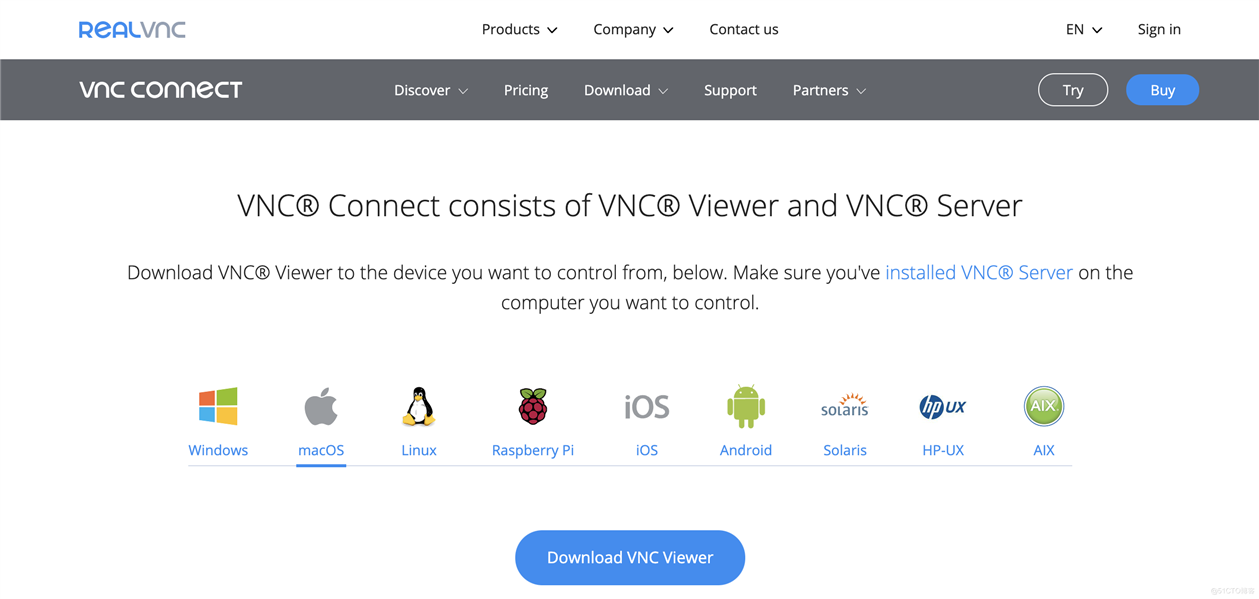This screenshot has height=599, width=1259.
Task: Expand the Products dropdown menu
Action: [520, 29]
